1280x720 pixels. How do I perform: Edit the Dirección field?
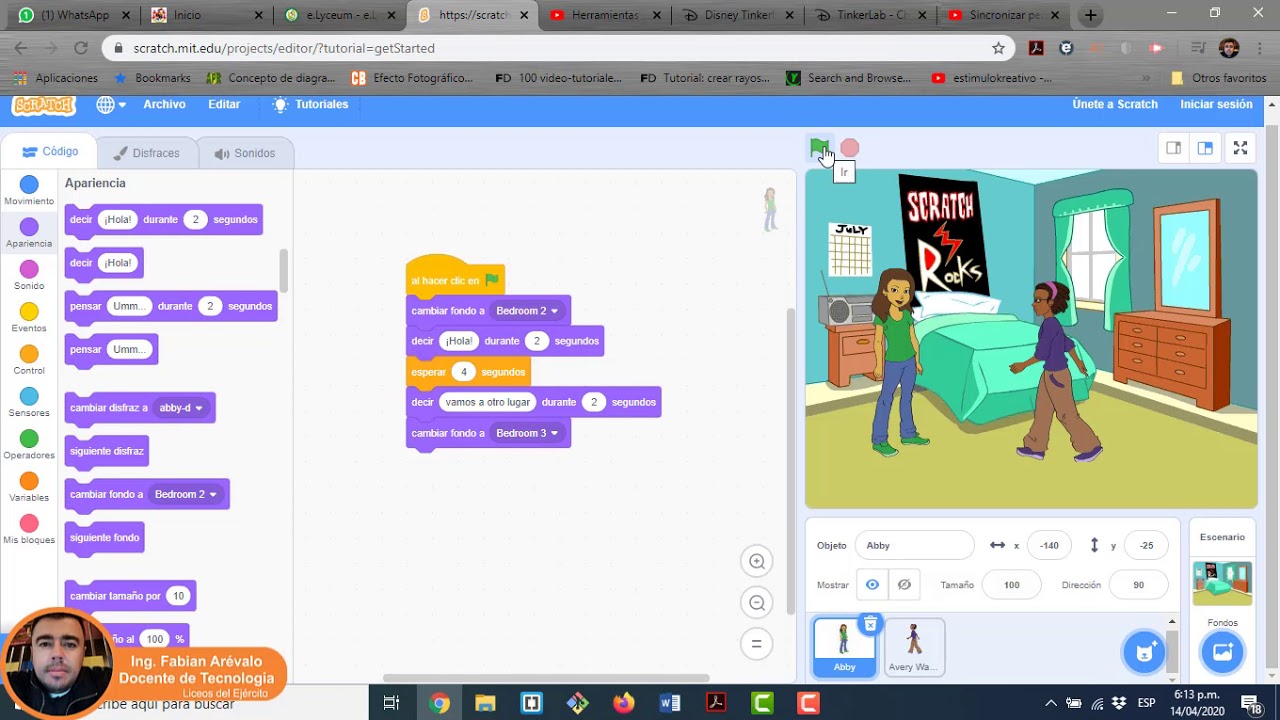(1138, 585)
